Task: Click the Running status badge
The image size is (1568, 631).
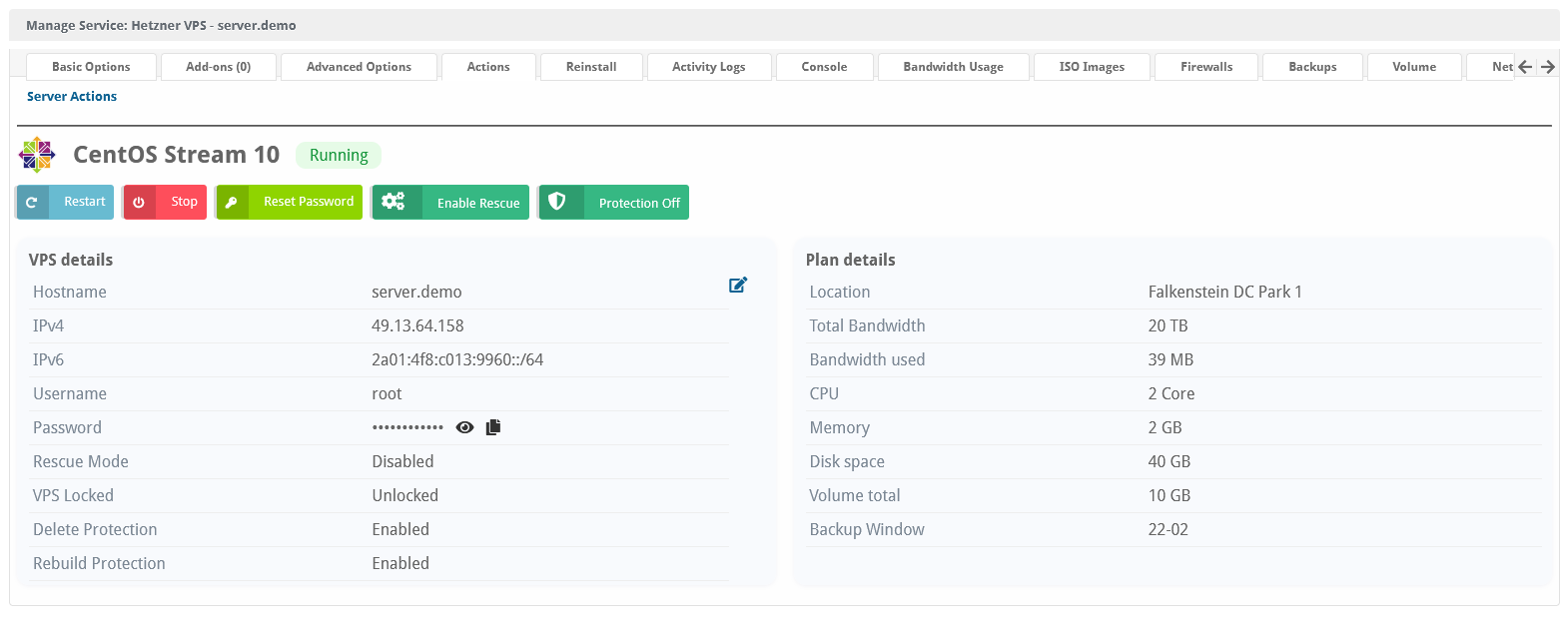Action: coord(339,155)
